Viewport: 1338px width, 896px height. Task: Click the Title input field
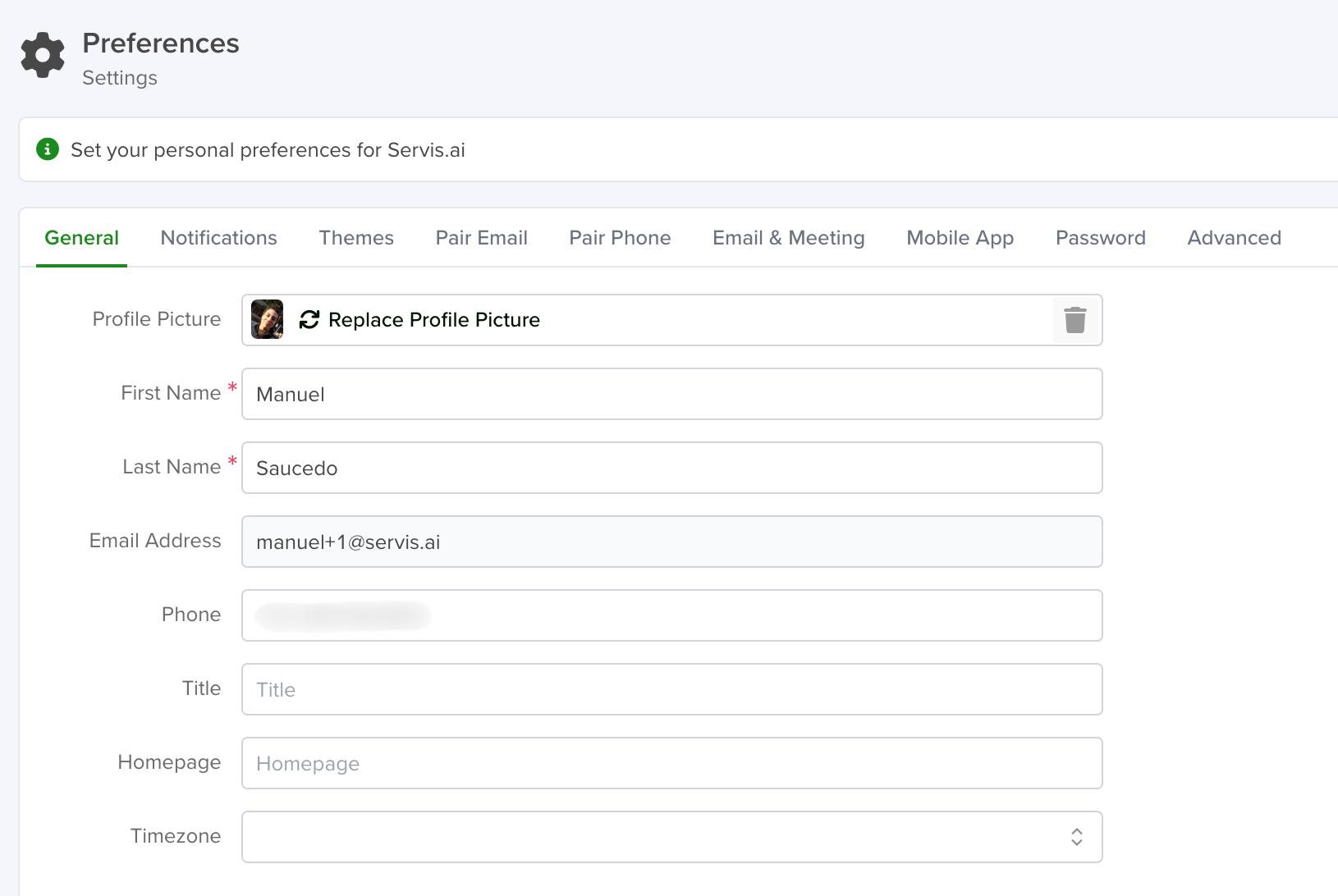(x=672, y=689)
